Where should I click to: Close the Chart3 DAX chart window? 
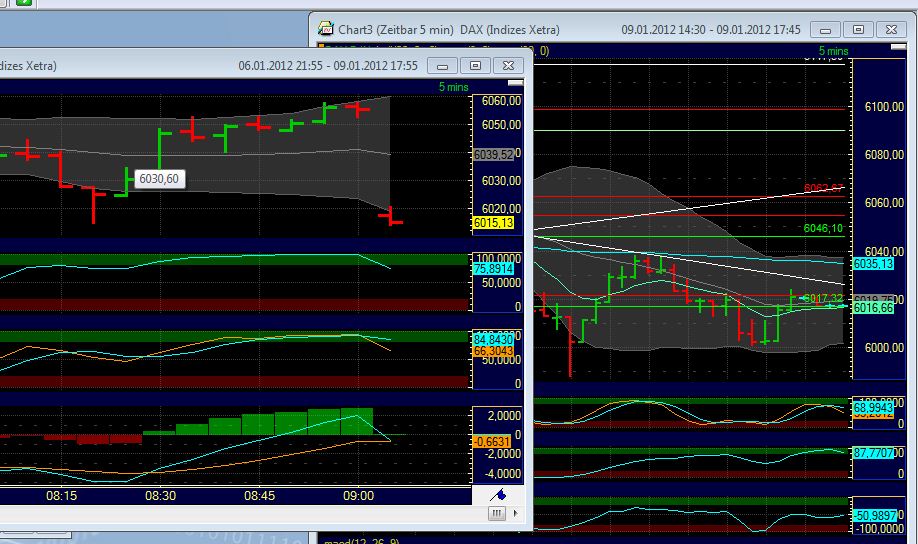pyautogui.click(x=890, y=30)
